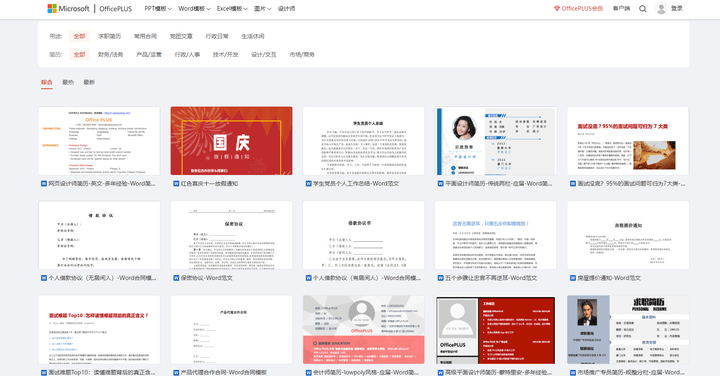Click the Word icon beside 个人借款协议(无第三人)

(44, 278)
